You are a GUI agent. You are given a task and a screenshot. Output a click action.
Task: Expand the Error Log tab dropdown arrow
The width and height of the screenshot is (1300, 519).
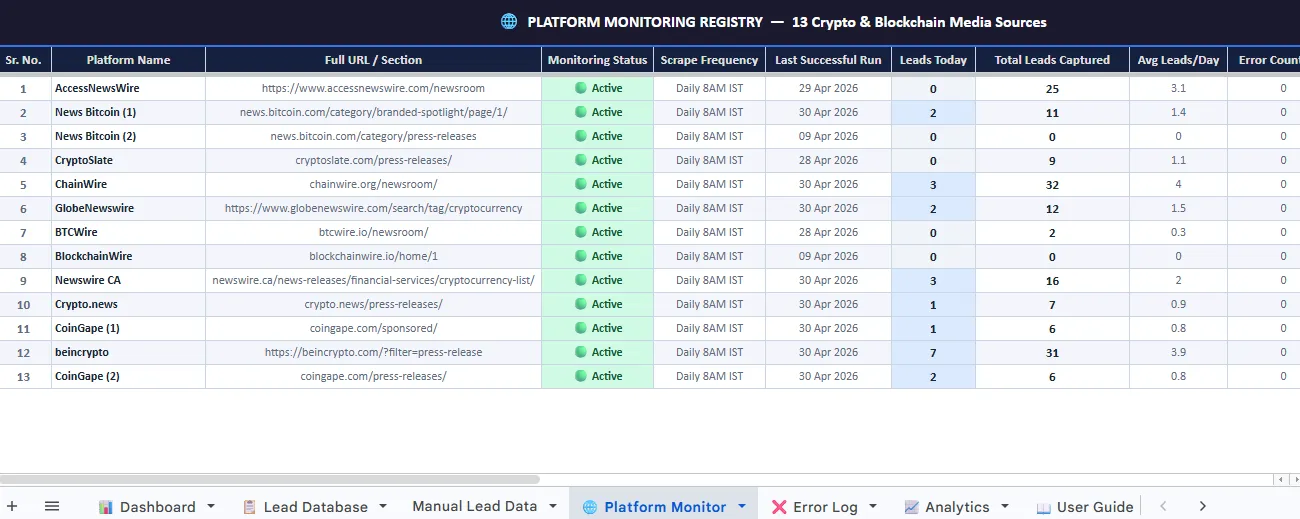click(874, 507)
